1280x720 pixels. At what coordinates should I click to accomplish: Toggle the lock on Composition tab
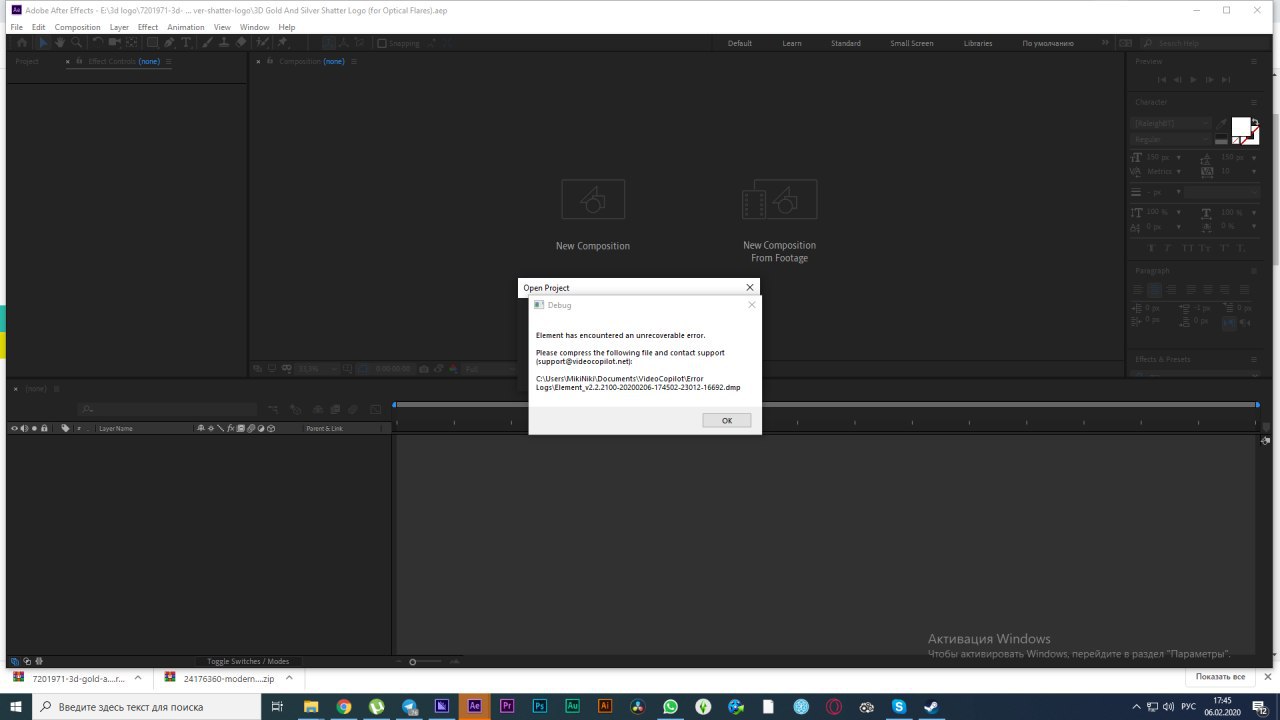point(269,61)
